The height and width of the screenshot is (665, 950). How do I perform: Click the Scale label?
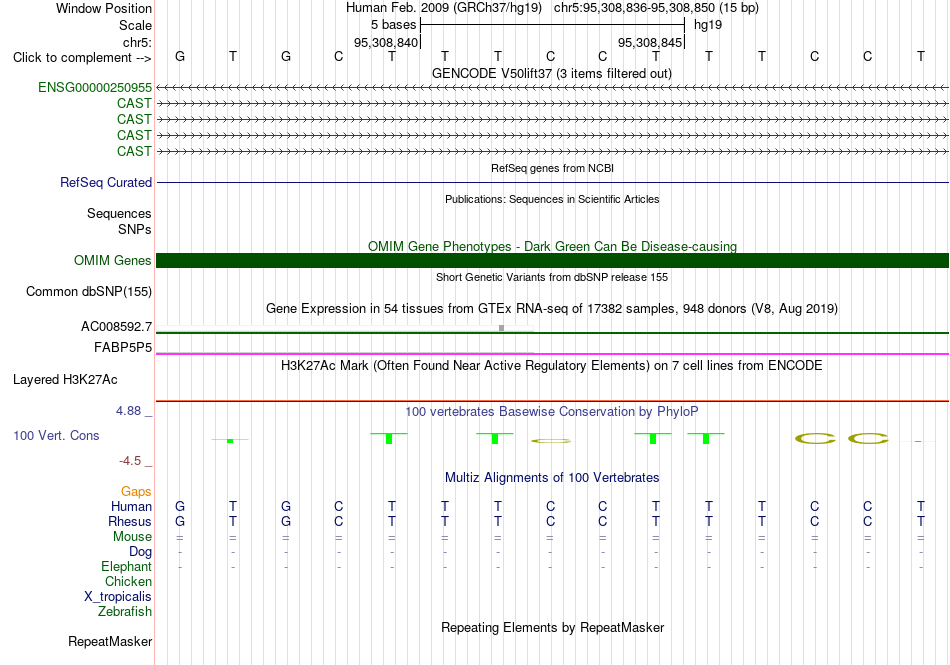point(135,25)
